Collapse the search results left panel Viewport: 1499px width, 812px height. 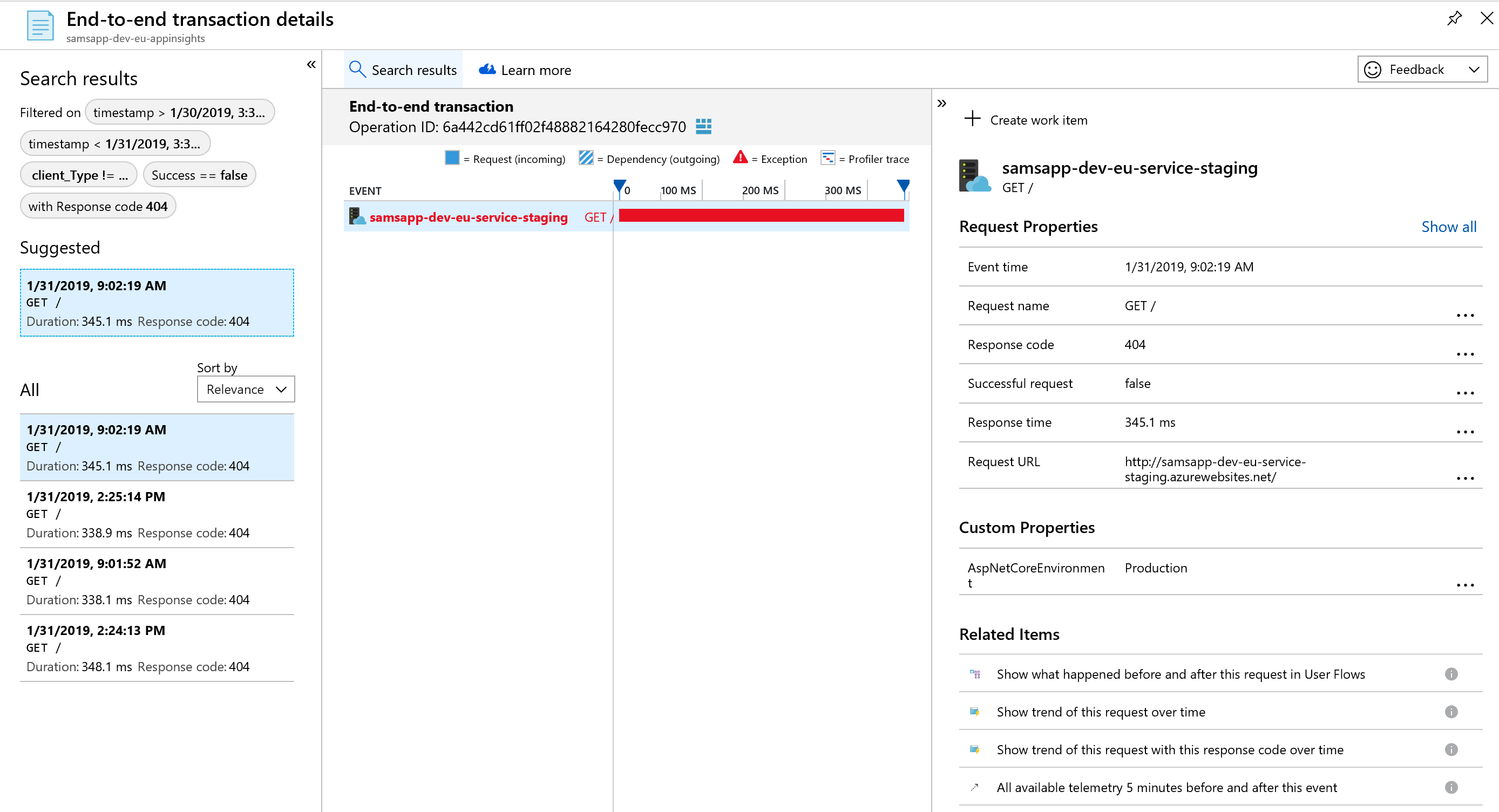[x=311, y=65]
